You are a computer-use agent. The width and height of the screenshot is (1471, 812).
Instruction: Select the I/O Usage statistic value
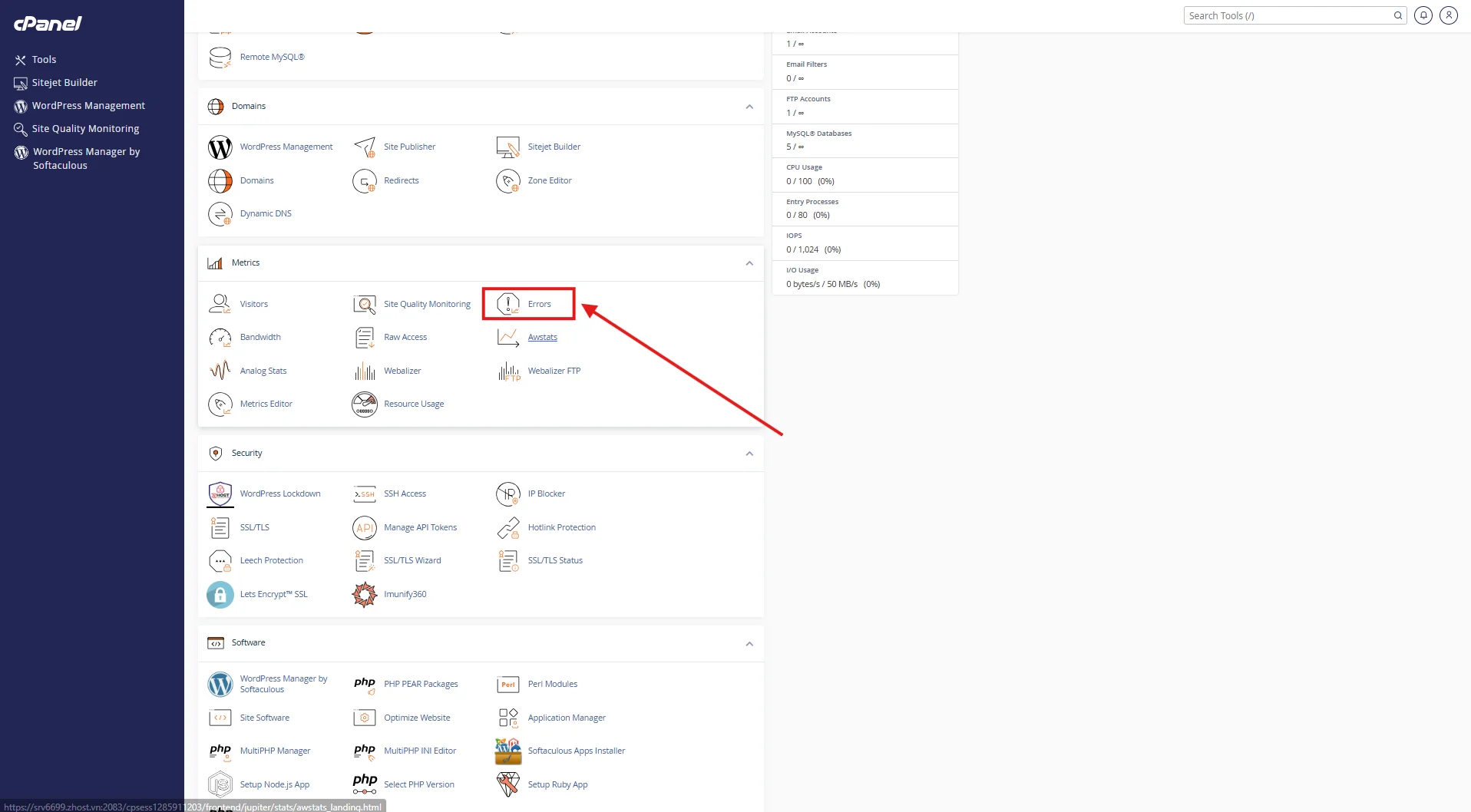pyautogui.click(x=833, y=284)
